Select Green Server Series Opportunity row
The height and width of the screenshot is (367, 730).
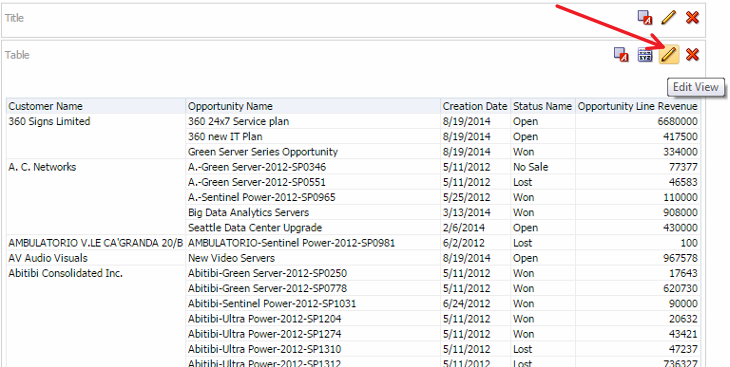[263, 152]
